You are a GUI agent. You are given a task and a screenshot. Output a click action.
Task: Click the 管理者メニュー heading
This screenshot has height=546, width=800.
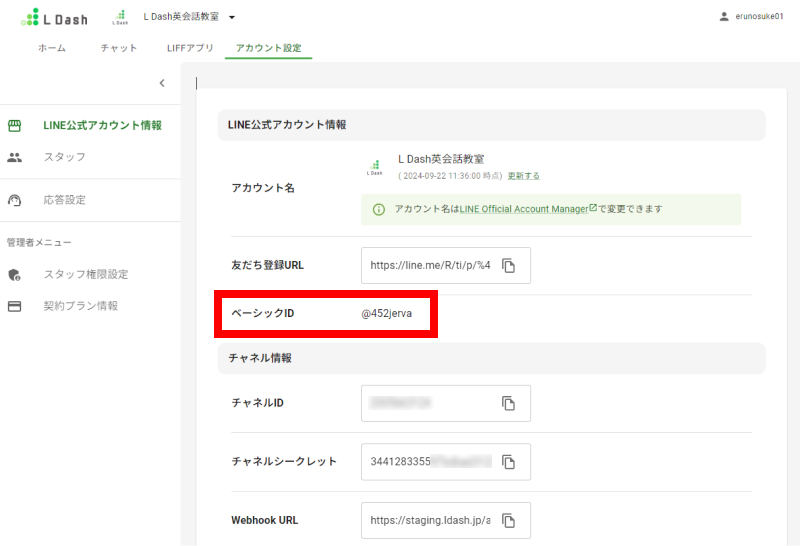tap(39, 243)
